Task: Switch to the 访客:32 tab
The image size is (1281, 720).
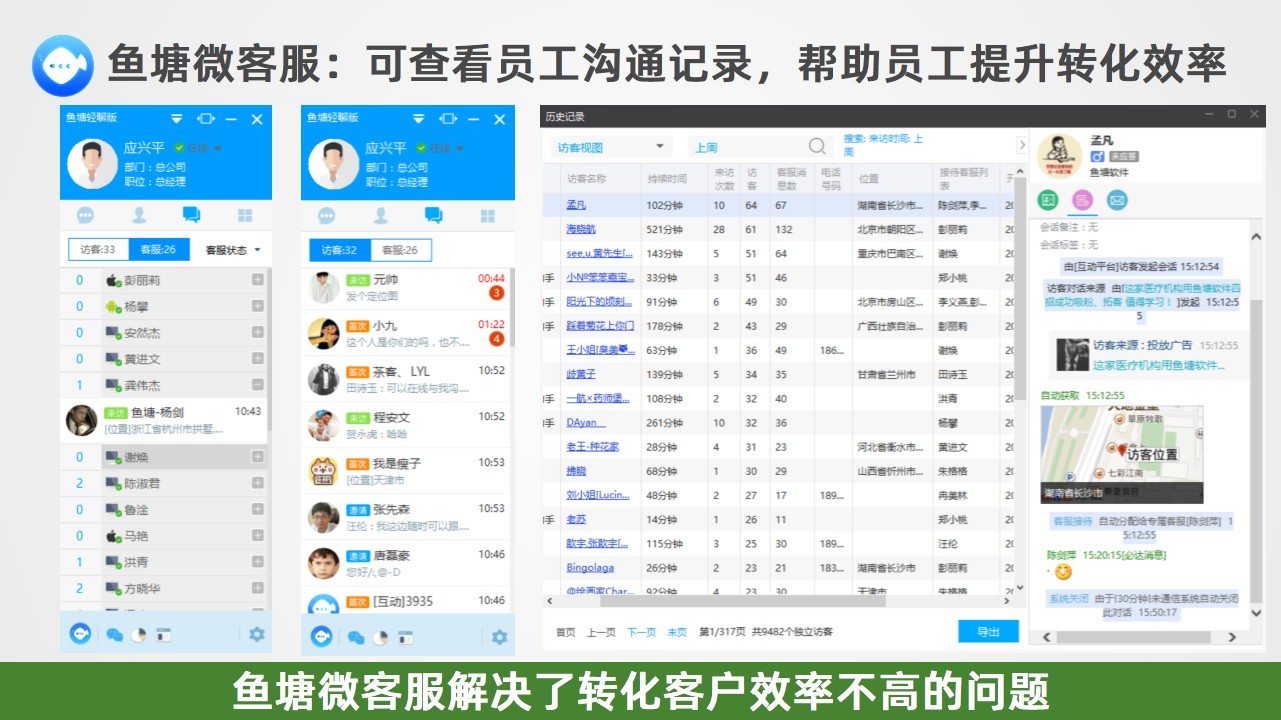Action: [340, 250]
